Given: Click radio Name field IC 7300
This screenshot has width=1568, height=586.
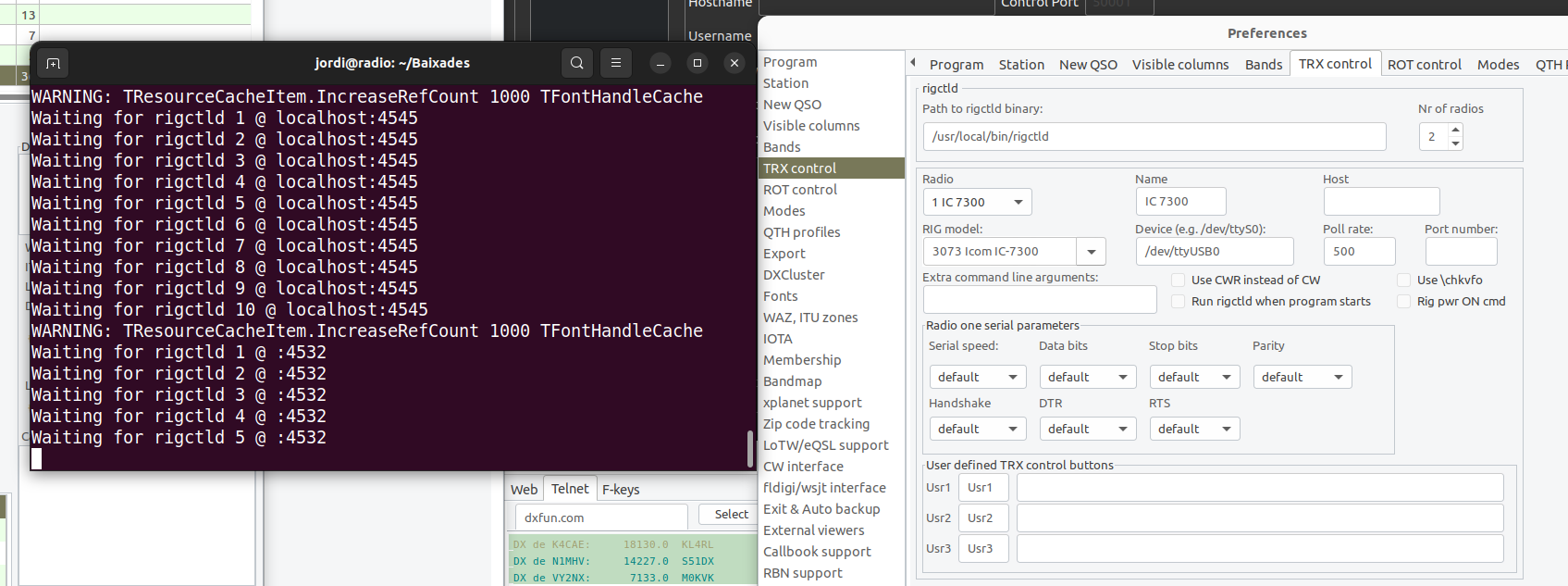Looking at the screenshot, I should (x=1180, y=201).
